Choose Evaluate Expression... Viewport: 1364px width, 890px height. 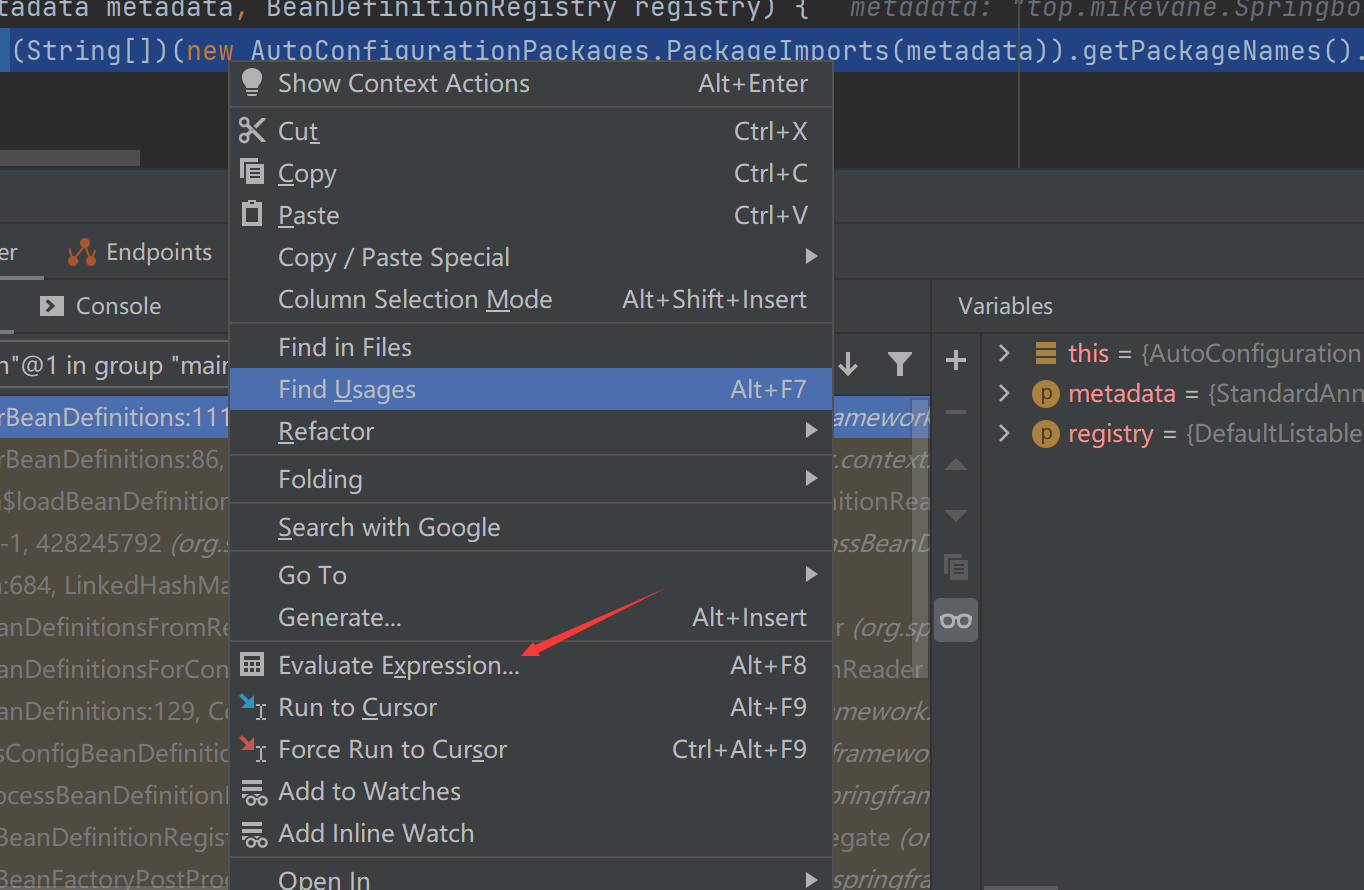[x=531, y=665]
